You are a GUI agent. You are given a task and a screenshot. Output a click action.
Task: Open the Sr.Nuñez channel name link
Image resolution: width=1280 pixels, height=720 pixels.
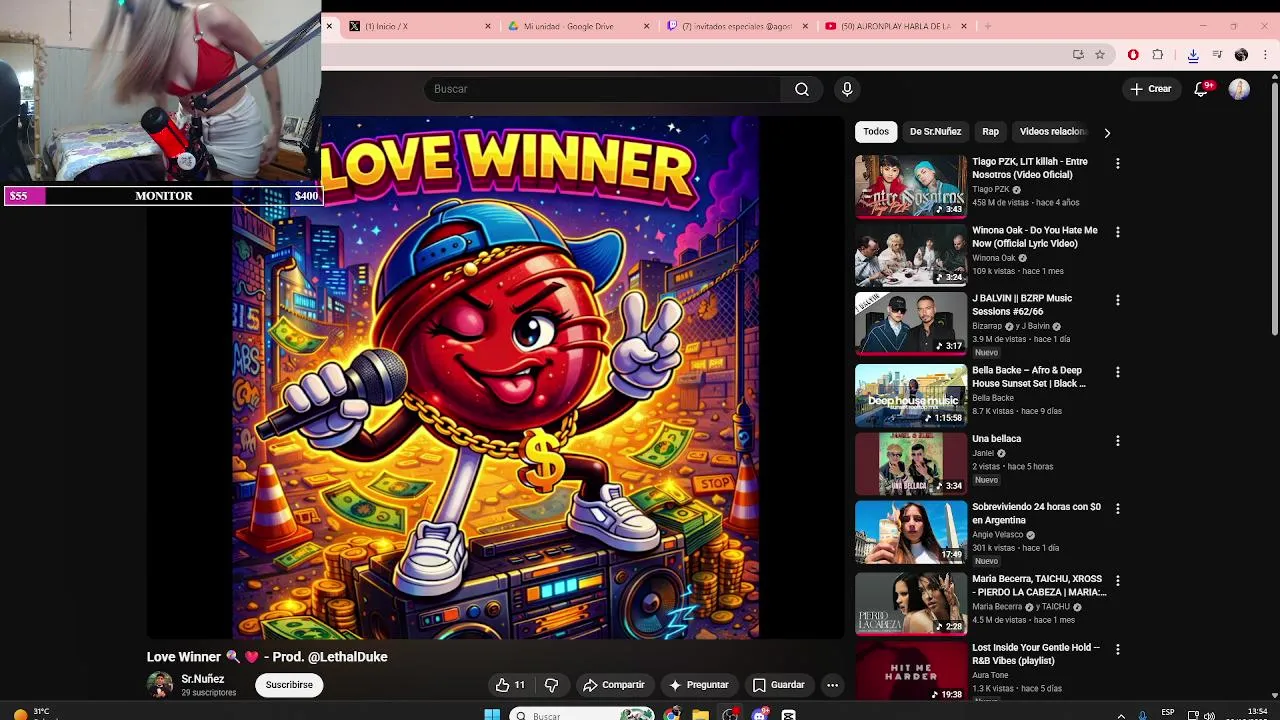[203, 679]
